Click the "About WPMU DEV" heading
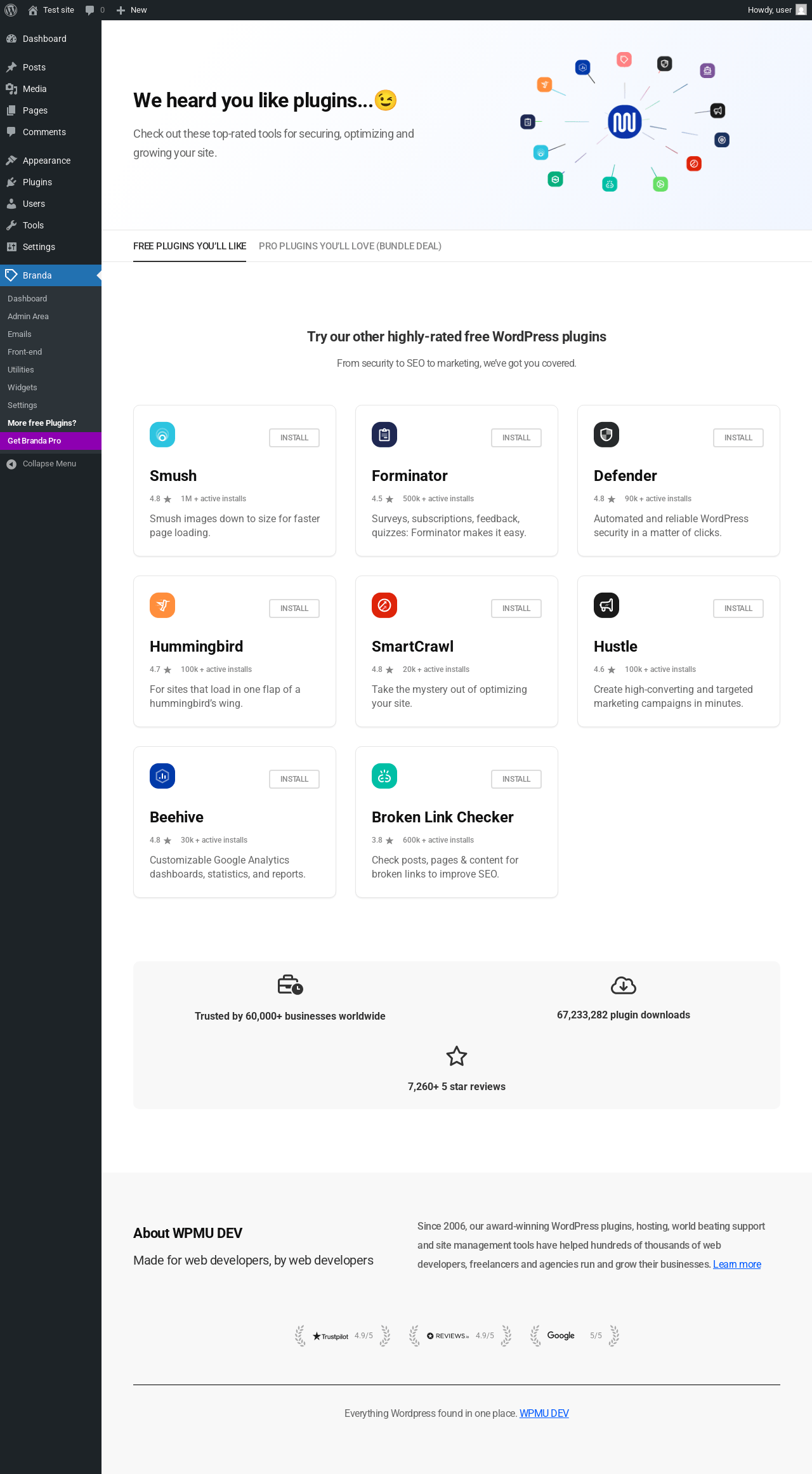812x1474 pixels. coord(188,1233)
